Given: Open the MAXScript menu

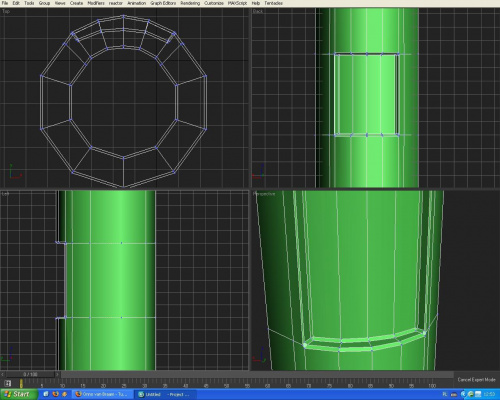Looking at the screenshot, I should 237,3.
